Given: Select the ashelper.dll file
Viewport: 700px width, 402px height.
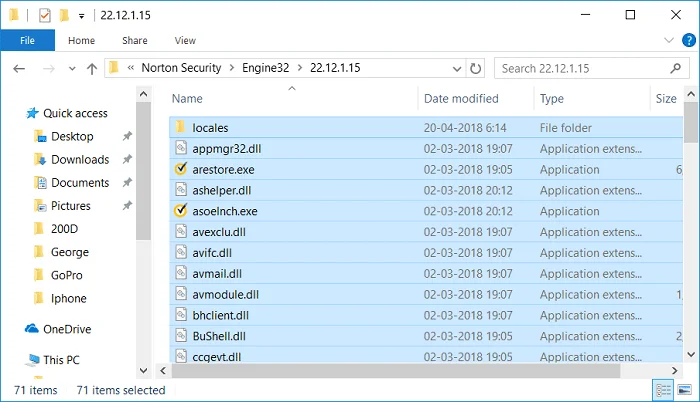Looking at the screenshot, I should 426,191.
